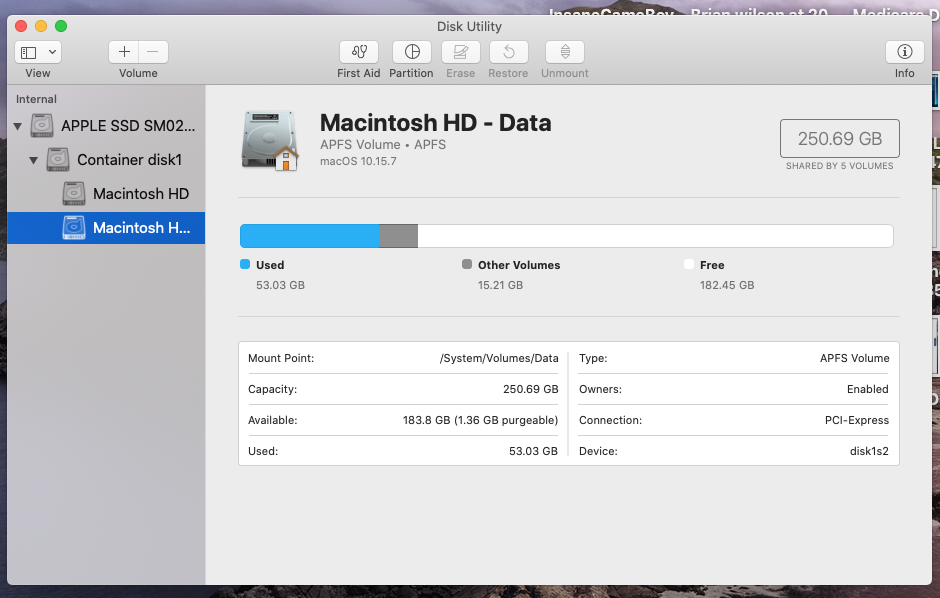The width and height of the screenshot is (940, 598).
Task: Click the gray Other Volumes bar segment
Action: (x=398, y=236)
